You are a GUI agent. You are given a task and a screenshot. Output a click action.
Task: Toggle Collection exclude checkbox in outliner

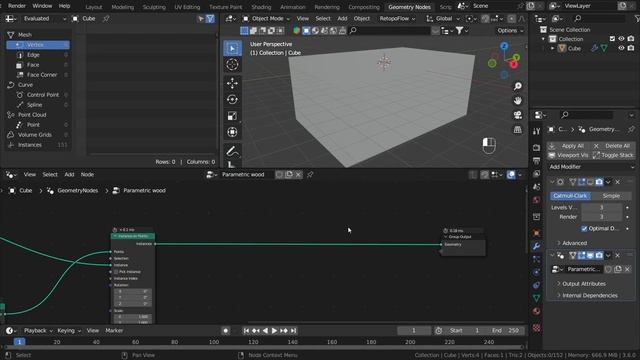612,39
